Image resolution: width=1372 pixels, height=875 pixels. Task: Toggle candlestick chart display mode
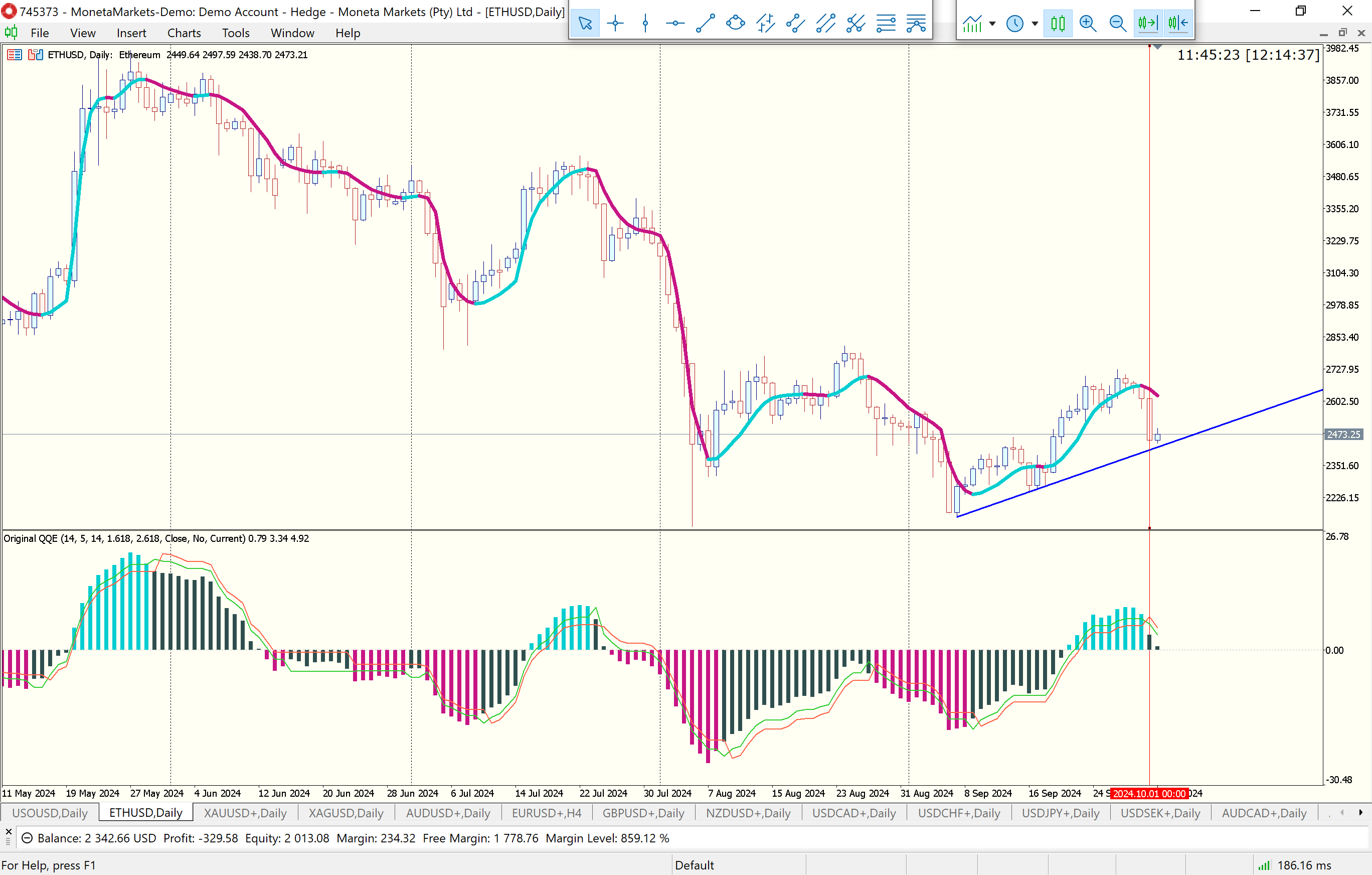coord(1058,24)
